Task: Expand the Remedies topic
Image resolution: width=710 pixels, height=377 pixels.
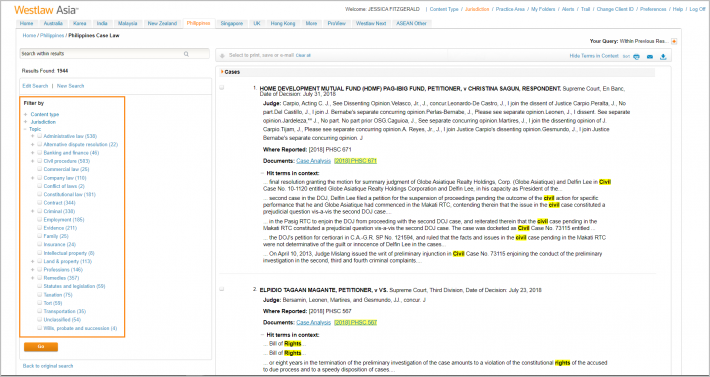Action: pyautogui.click(x=33, y=278)
